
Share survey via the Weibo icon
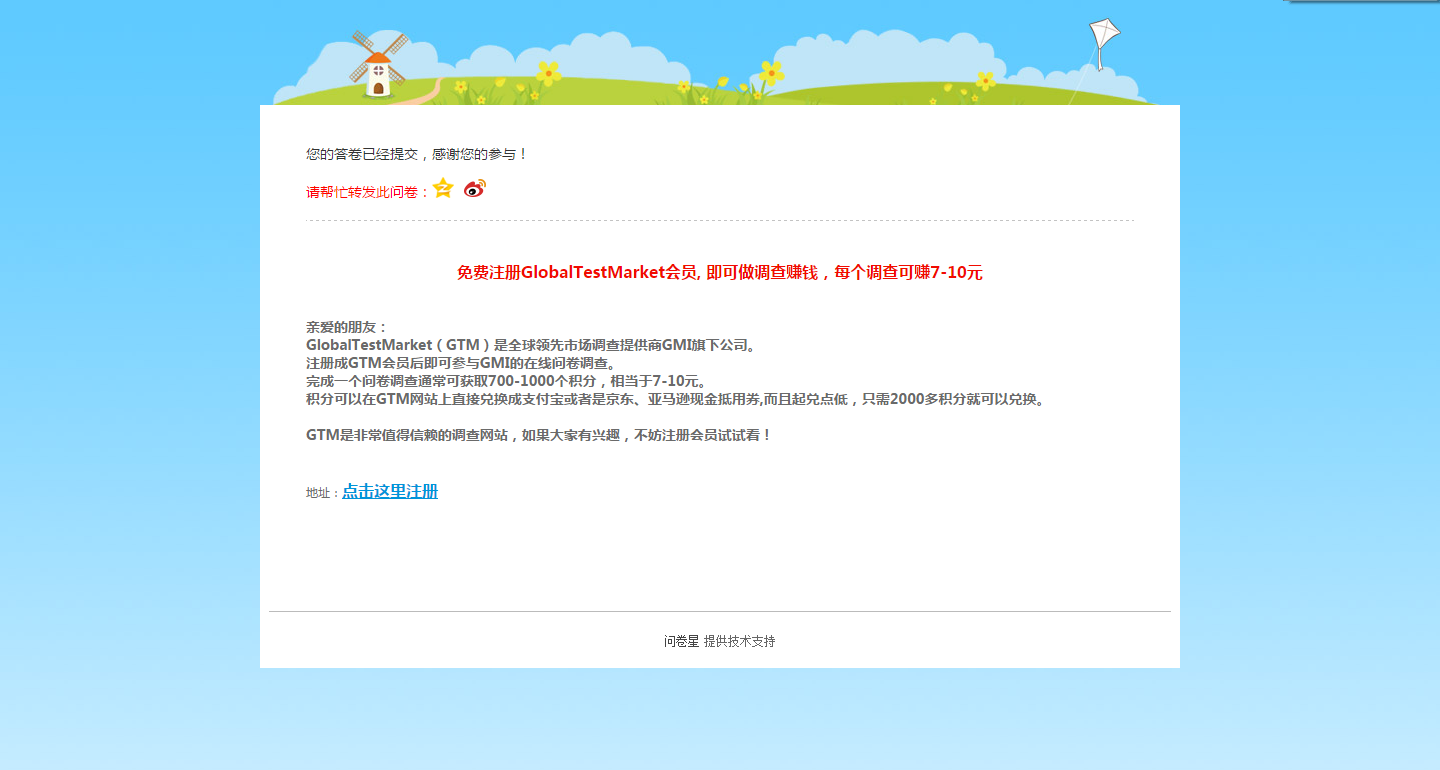click(475, 188)
